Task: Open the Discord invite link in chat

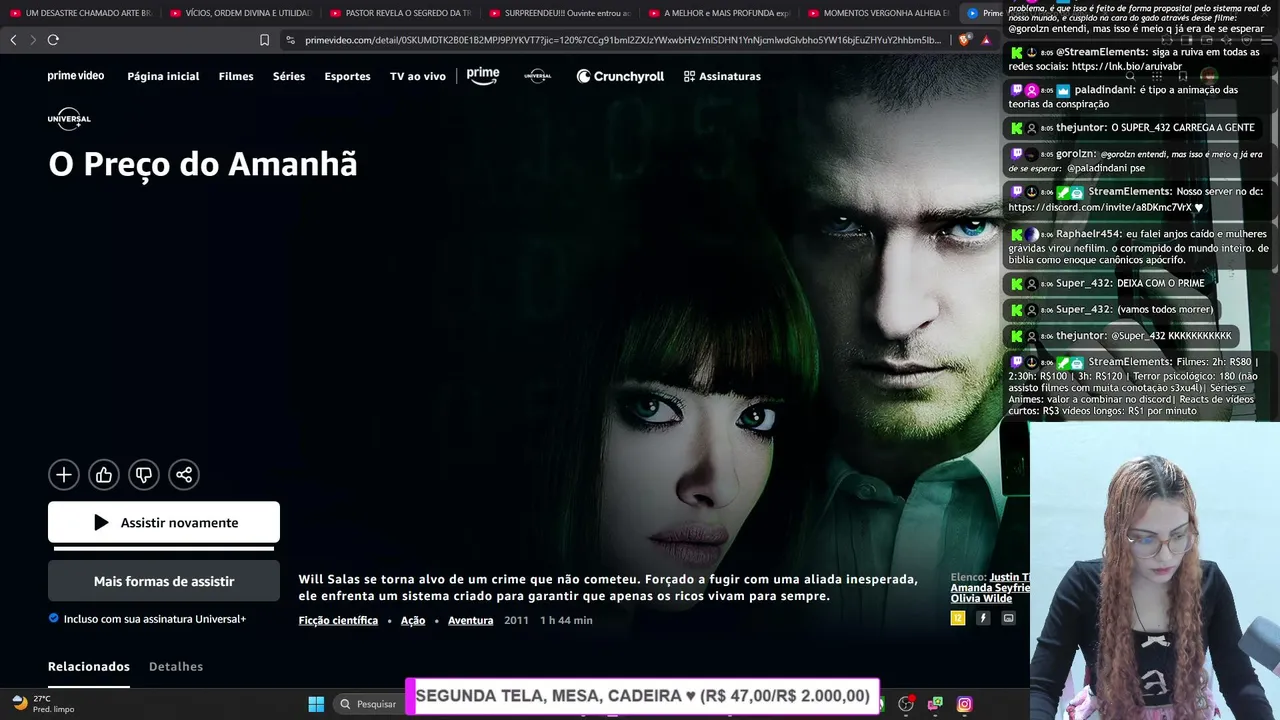Action: point(1100,207)
